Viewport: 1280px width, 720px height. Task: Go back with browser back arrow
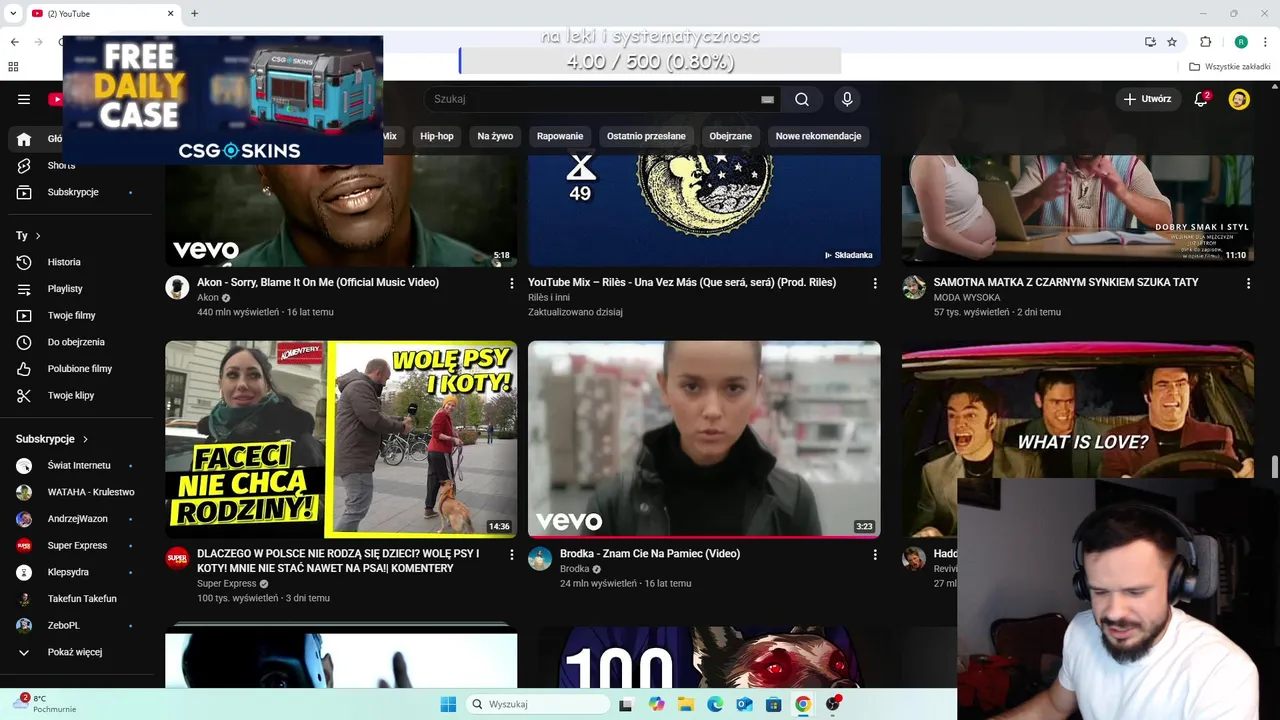click(x=14, y=41)
